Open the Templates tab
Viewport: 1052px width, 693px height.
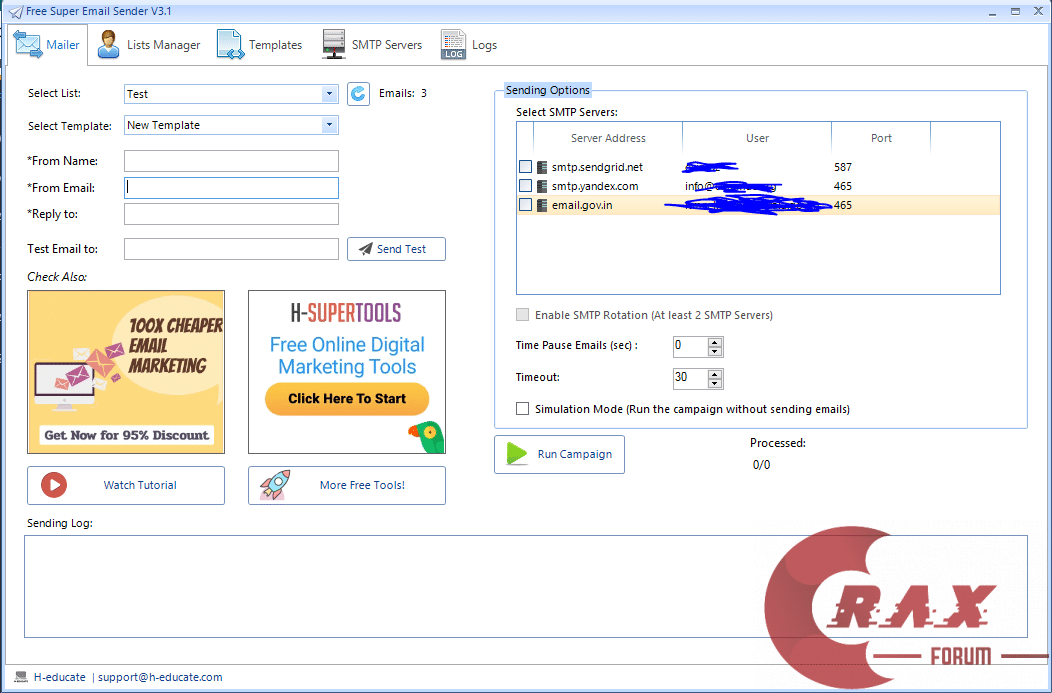tap(260, 45)
